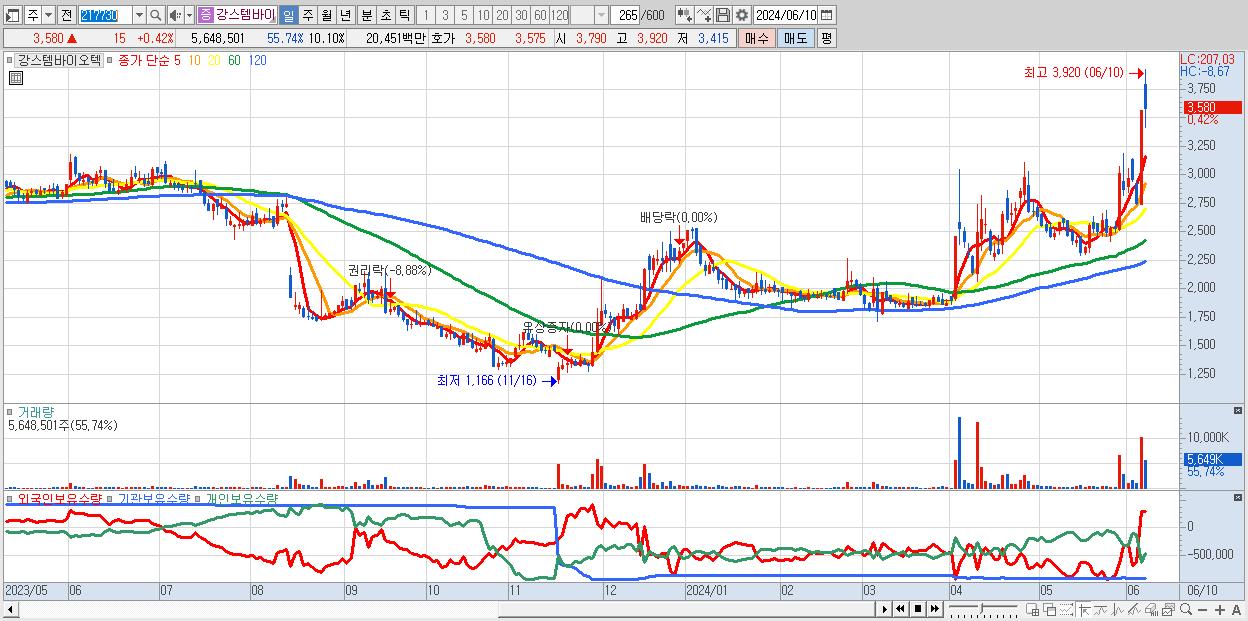Choose the 10 interval preset button

[483, 15]
